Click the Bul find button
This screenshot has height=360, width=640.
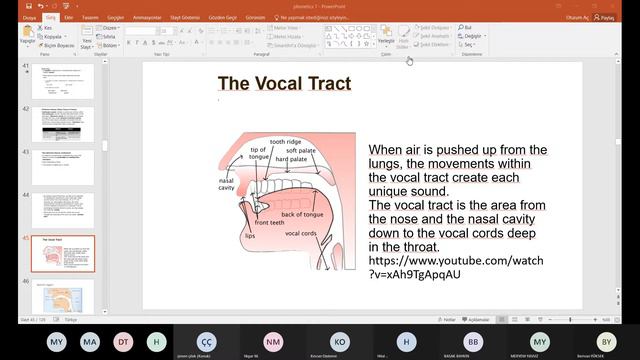(465, 27)
